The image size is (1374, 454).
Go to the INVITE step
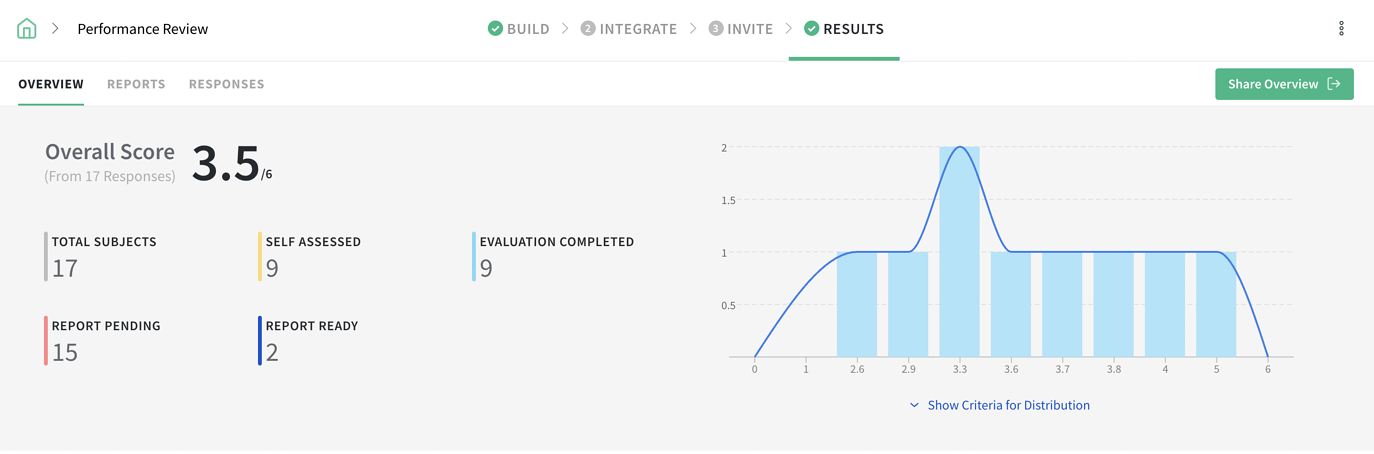point(741,29)
